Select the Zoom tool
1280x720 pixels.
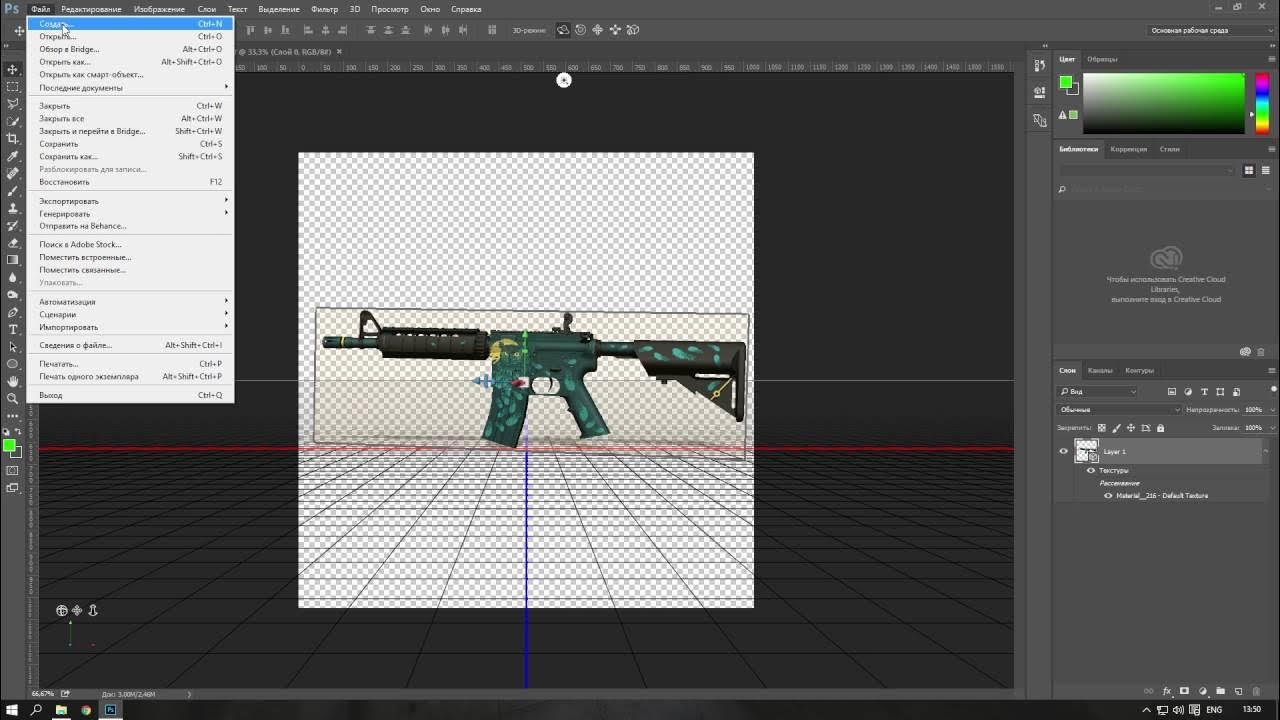(x=13, y=398)
